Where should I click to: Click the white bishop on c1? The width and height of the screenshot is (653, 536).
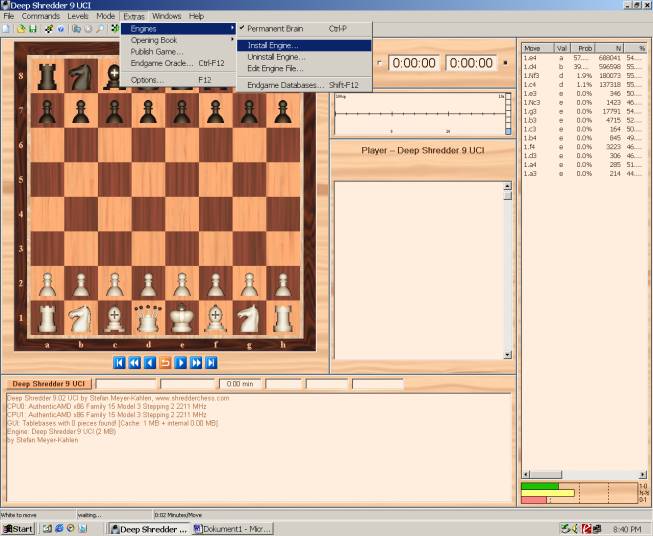click(115, 318)
